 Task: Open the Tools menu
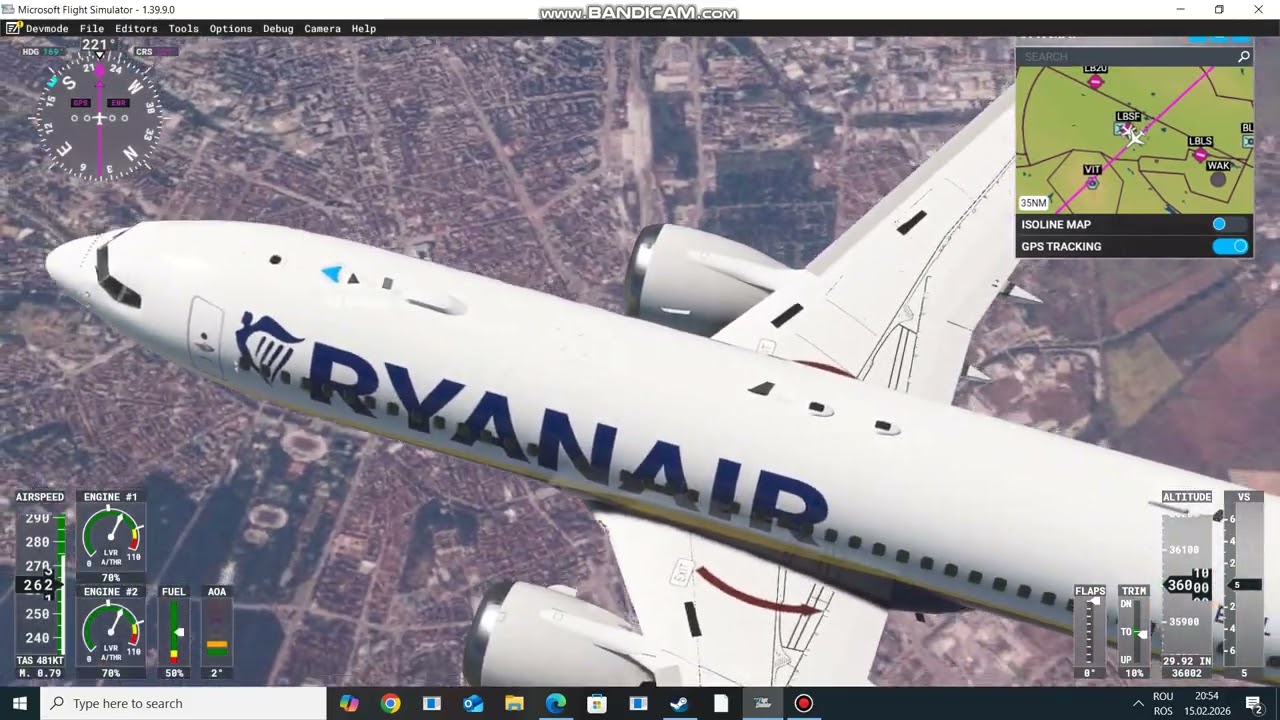(x=183, y=29)
